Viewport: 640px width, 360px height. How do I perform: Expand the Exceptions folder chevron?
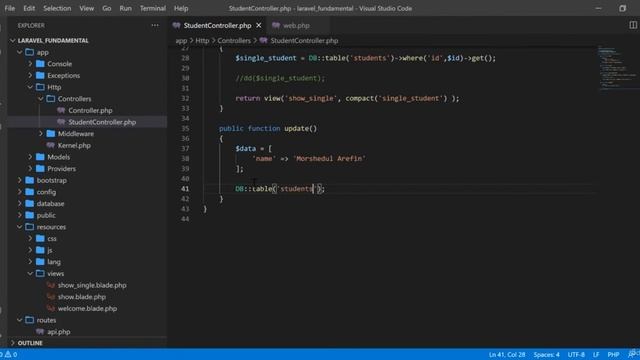[x=30, y=76]
